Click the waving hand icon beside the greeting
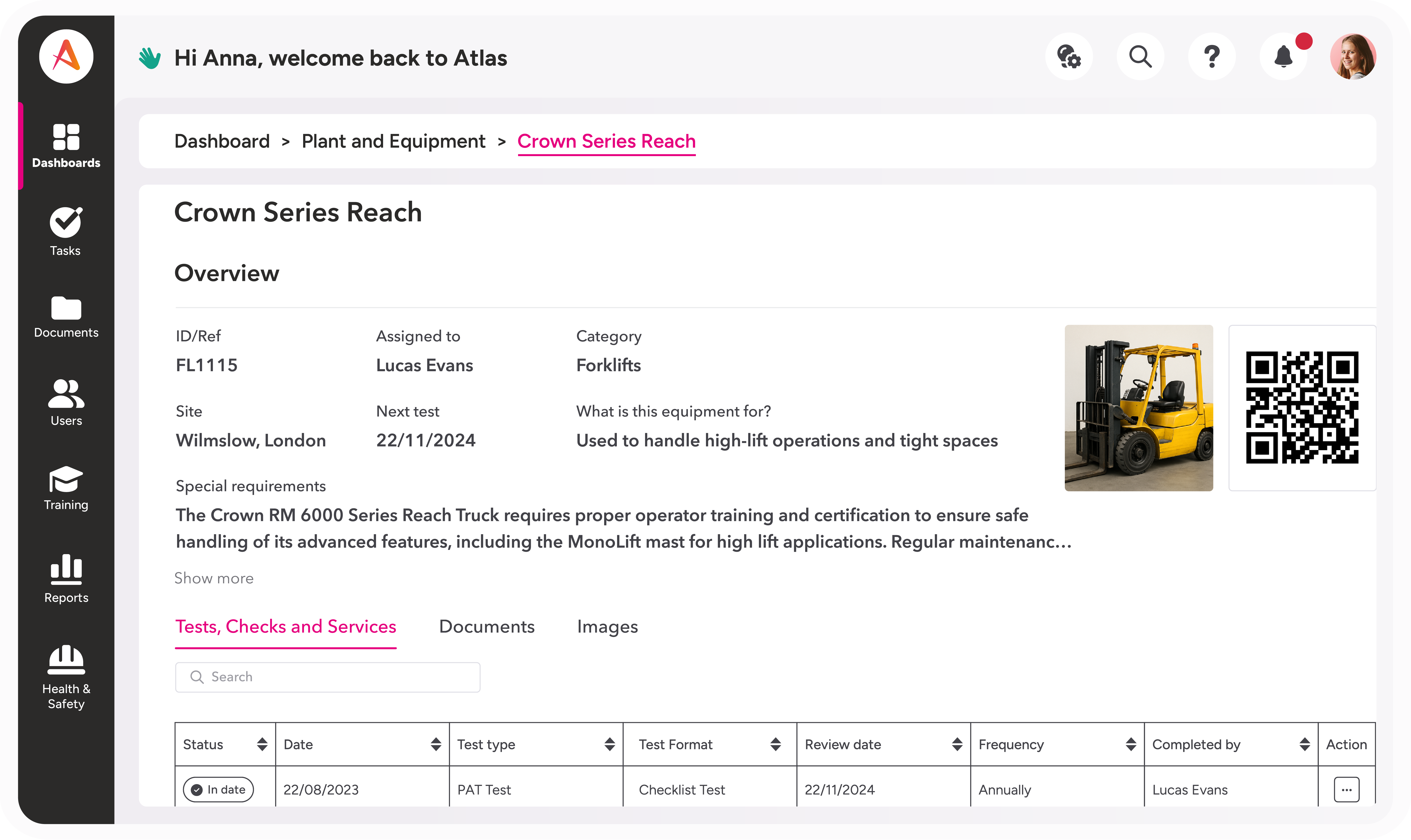The height and width of the screenshot is (840, 1411). [x=150, y=58]
